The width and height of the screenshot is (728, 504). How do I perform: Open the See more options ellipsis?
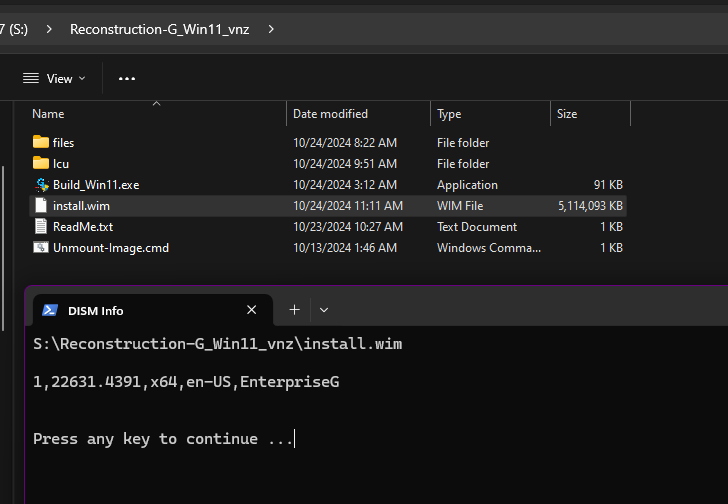(x=126, y=78)
